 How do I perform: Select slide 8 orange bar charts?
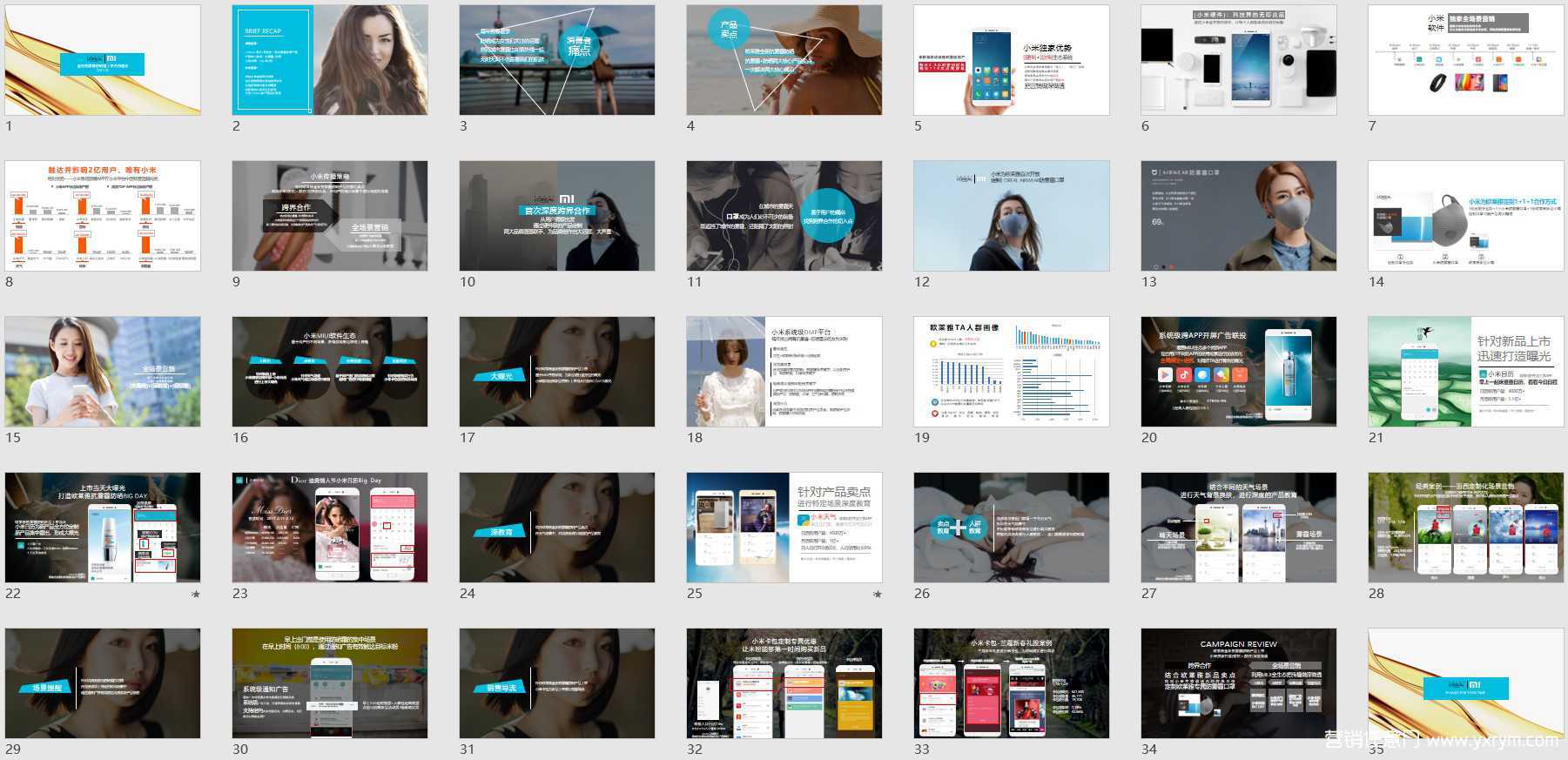(x=103, y=216)
